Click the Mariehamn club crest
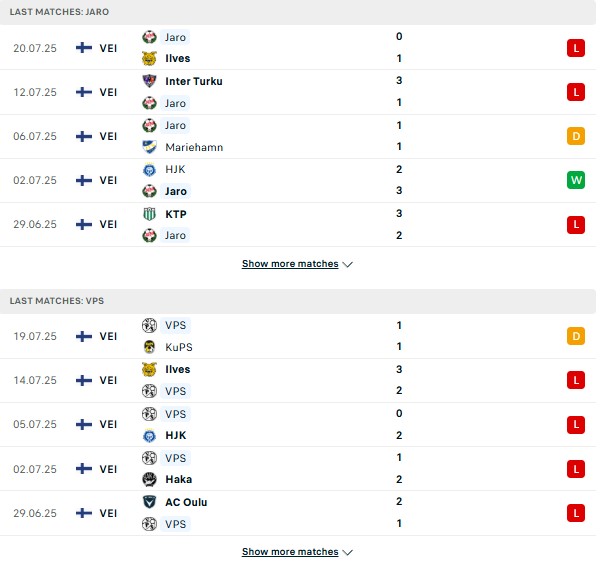 coord(149,147)
